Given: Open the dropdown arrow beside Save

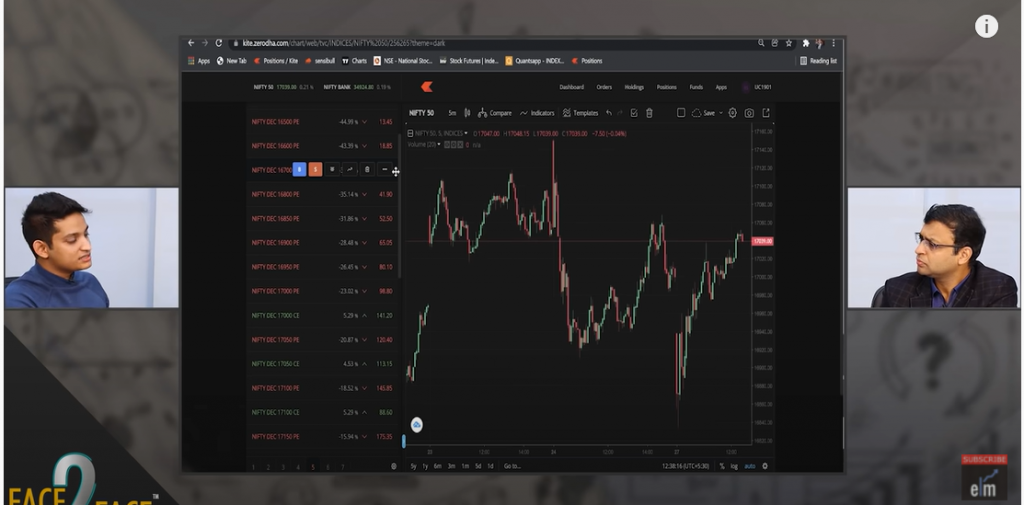Looking at the screenshot, I should pos(721,113).
